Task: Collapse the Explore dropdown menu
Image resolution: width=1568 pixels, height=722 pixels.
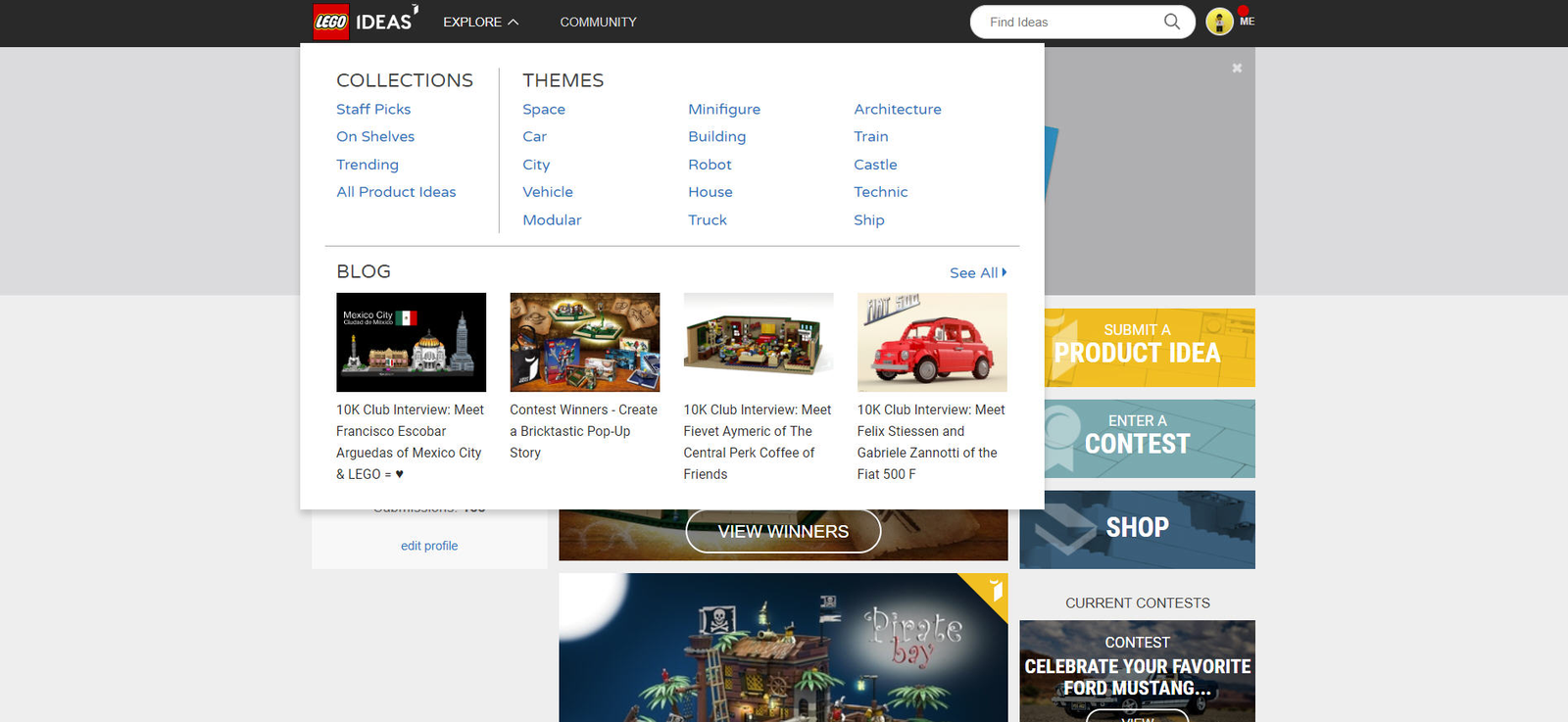Action: pos(480,22)
